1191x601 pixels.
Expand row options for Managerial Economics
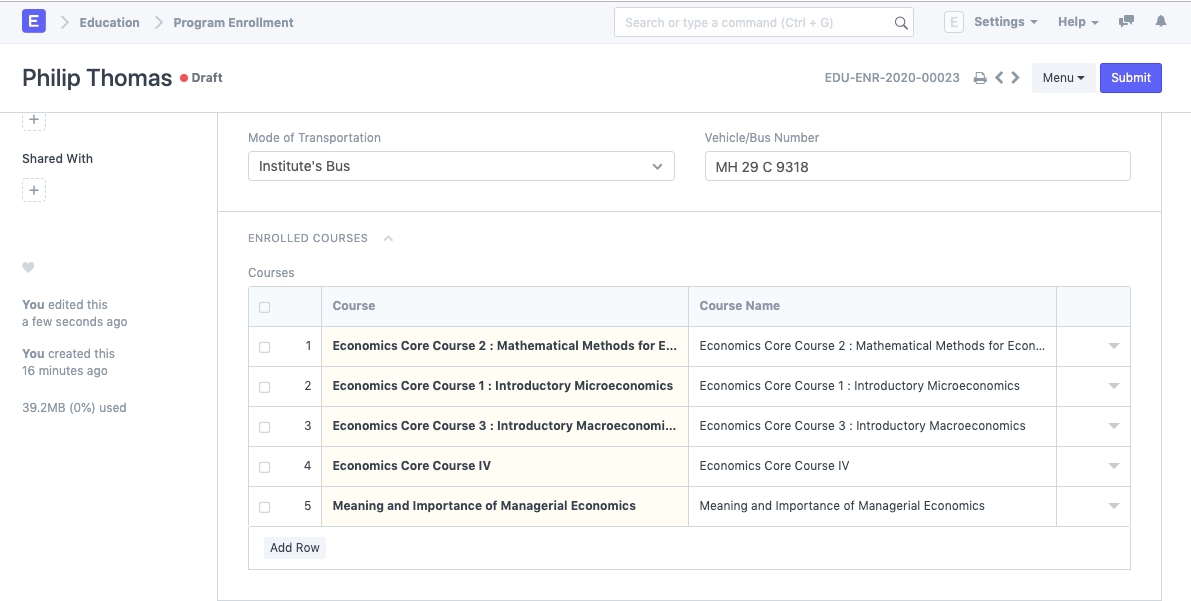point(1113,506)
